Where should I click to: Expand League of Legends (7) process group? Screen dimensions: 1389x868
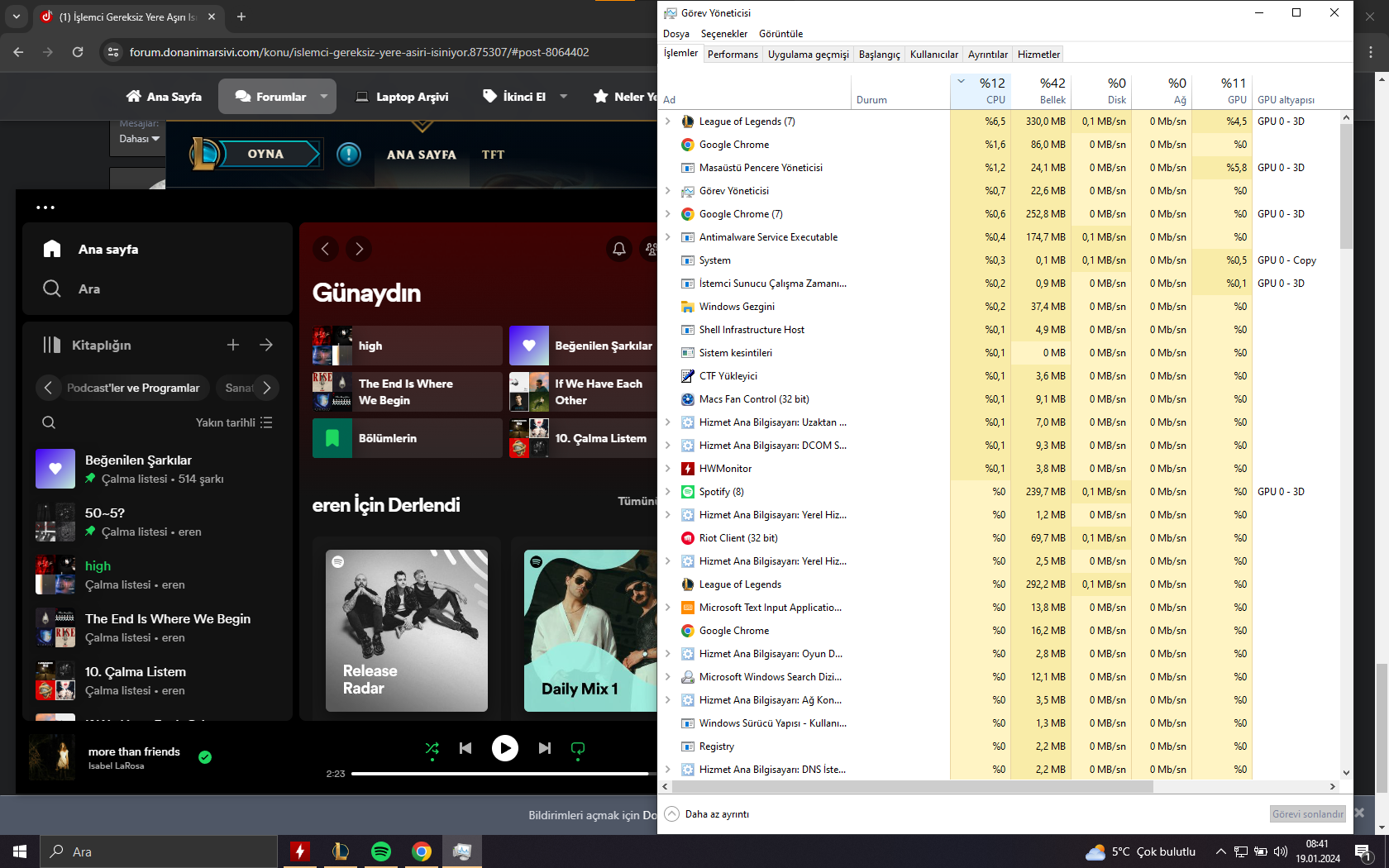668,122
